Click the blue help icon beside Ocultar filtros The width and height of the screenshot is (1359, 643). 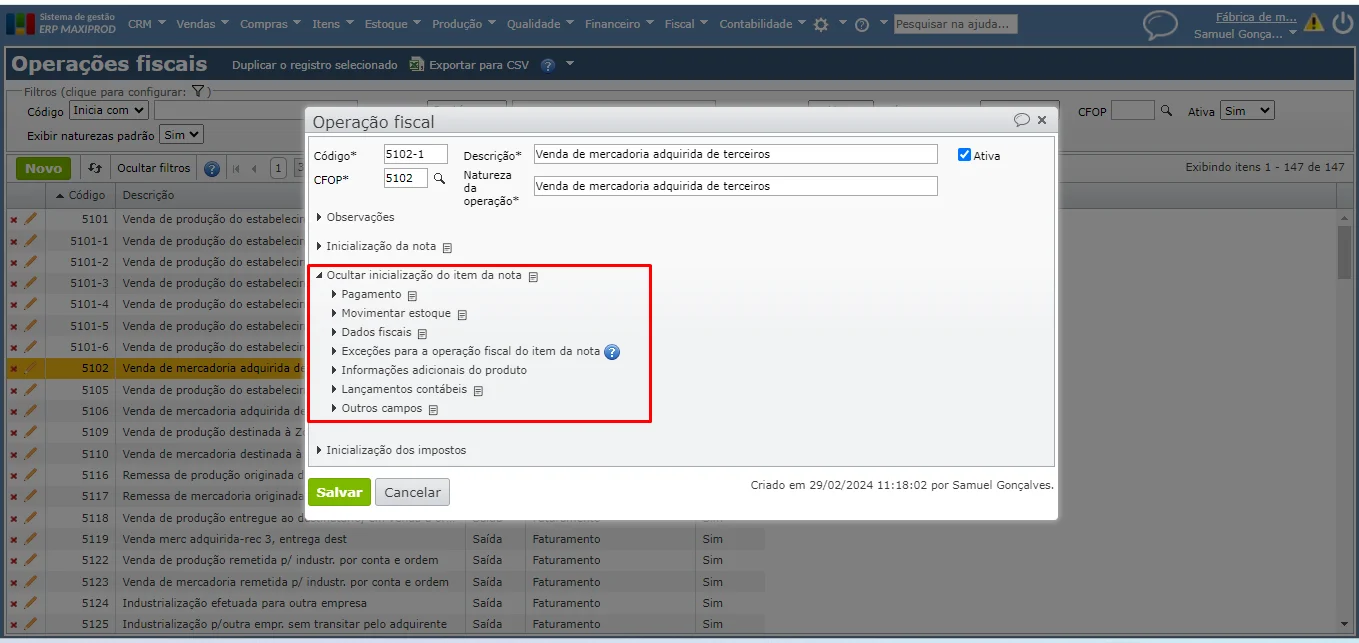[211, 168]
